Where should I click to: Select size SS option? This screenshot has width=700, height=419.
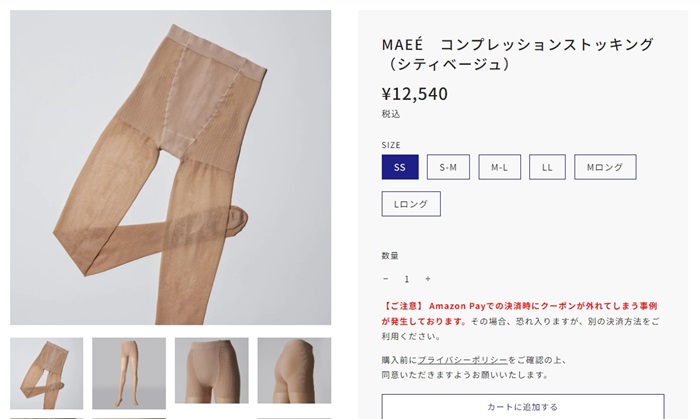point(400,167)
